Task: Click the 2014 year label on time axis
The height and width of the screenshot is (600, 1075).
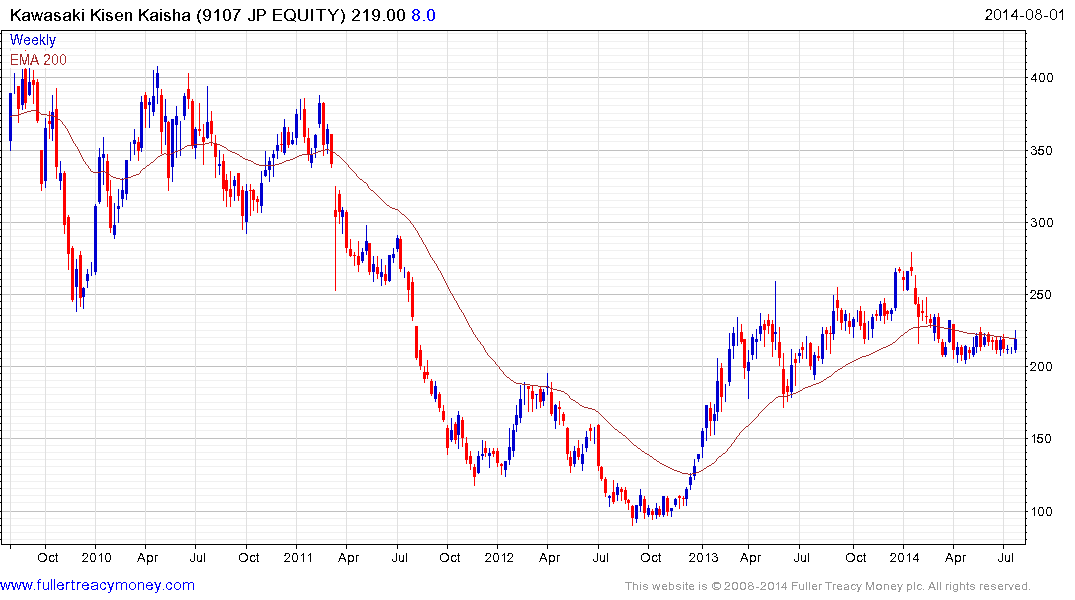Action: tap(904, 557)
